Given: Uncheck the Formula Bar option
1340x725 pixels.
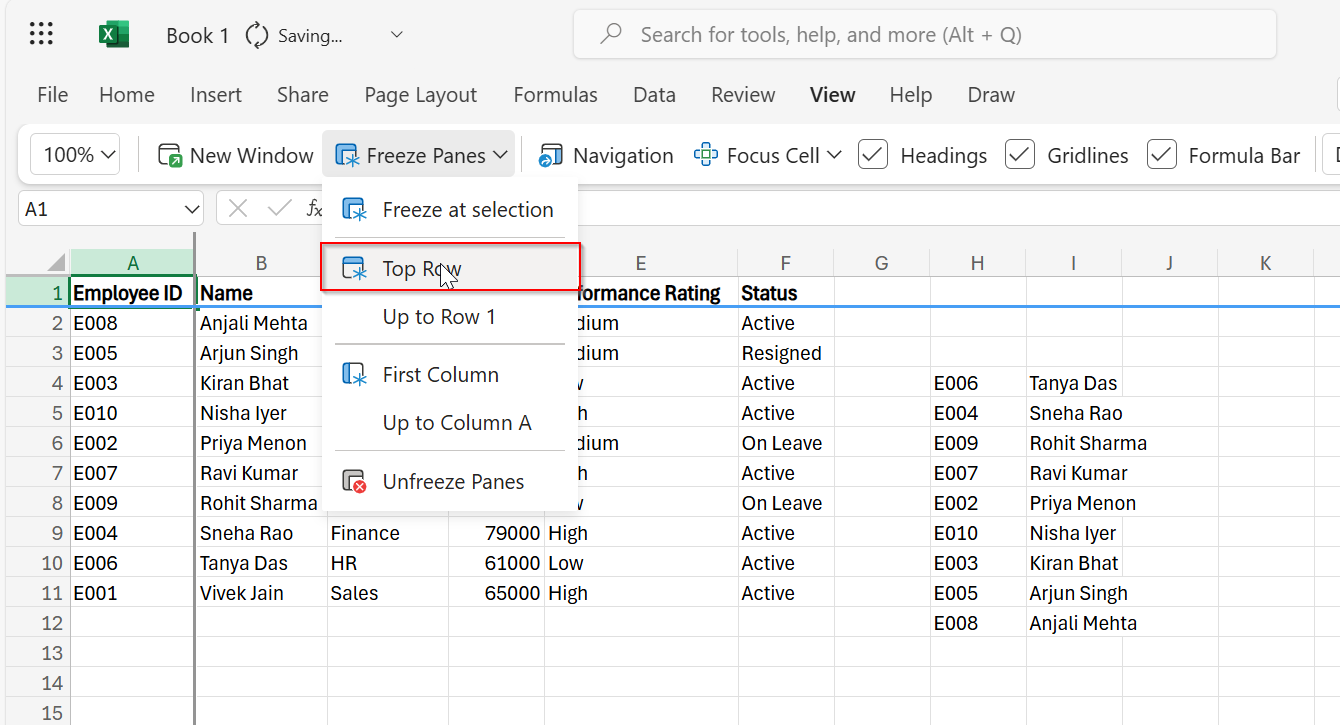Looking at the screenshot, I should pyautogui.click(x=1161, y=155).
